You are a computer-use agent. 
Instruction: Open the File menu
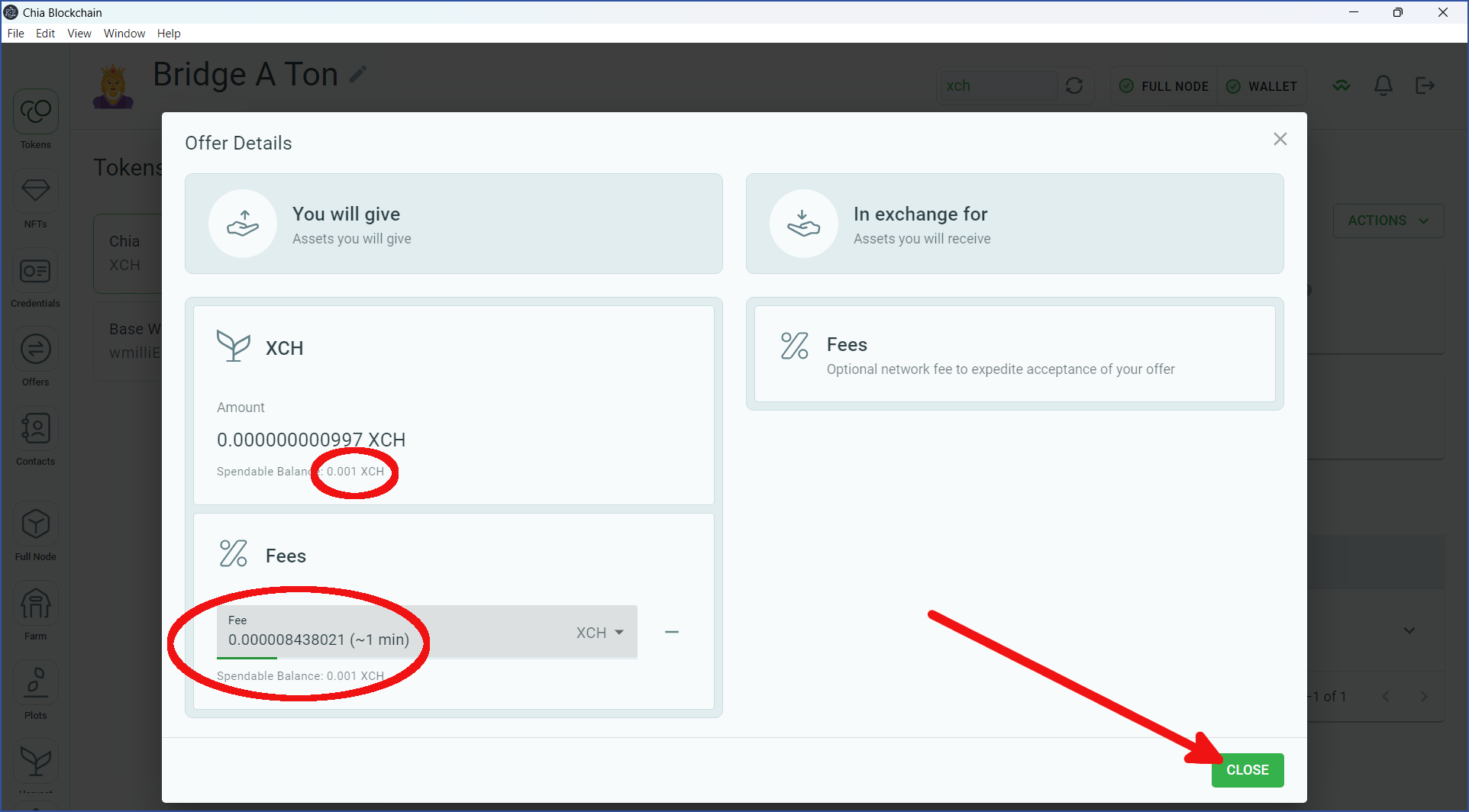coord(15,34)
